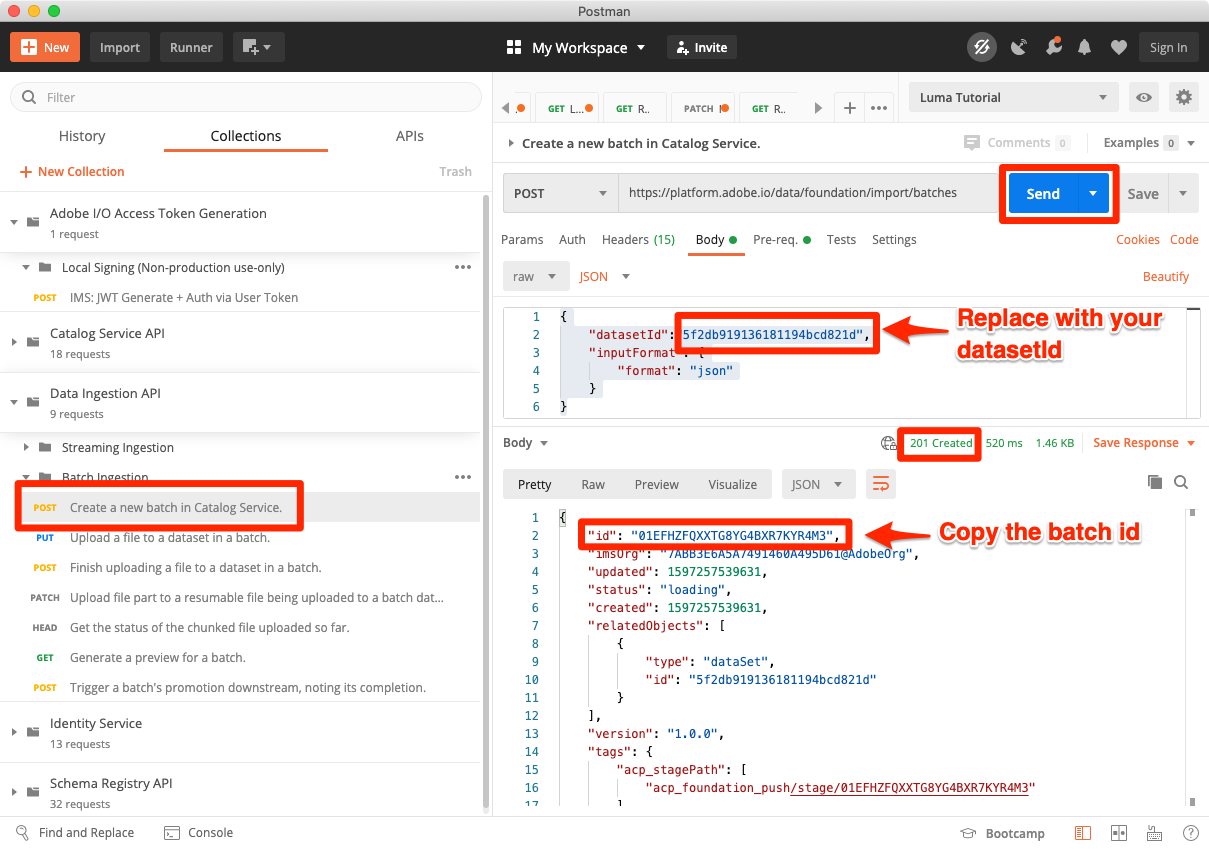Collapse Data Ingestion API collection
The width and height of the screenshot is (1209, 849).
[x=14, y=402]
